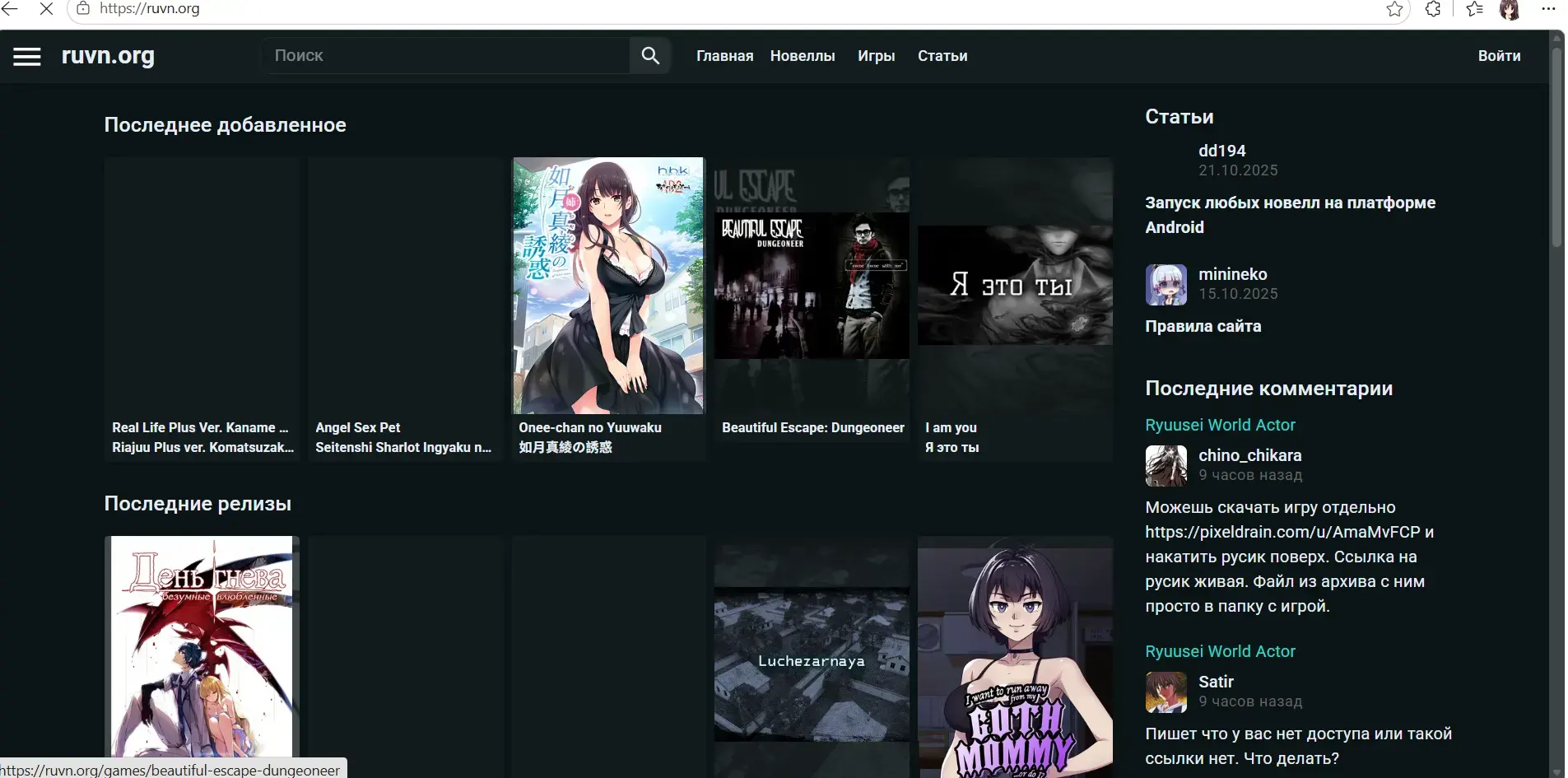Open browser three-dots settings menu

(1548, 9)
